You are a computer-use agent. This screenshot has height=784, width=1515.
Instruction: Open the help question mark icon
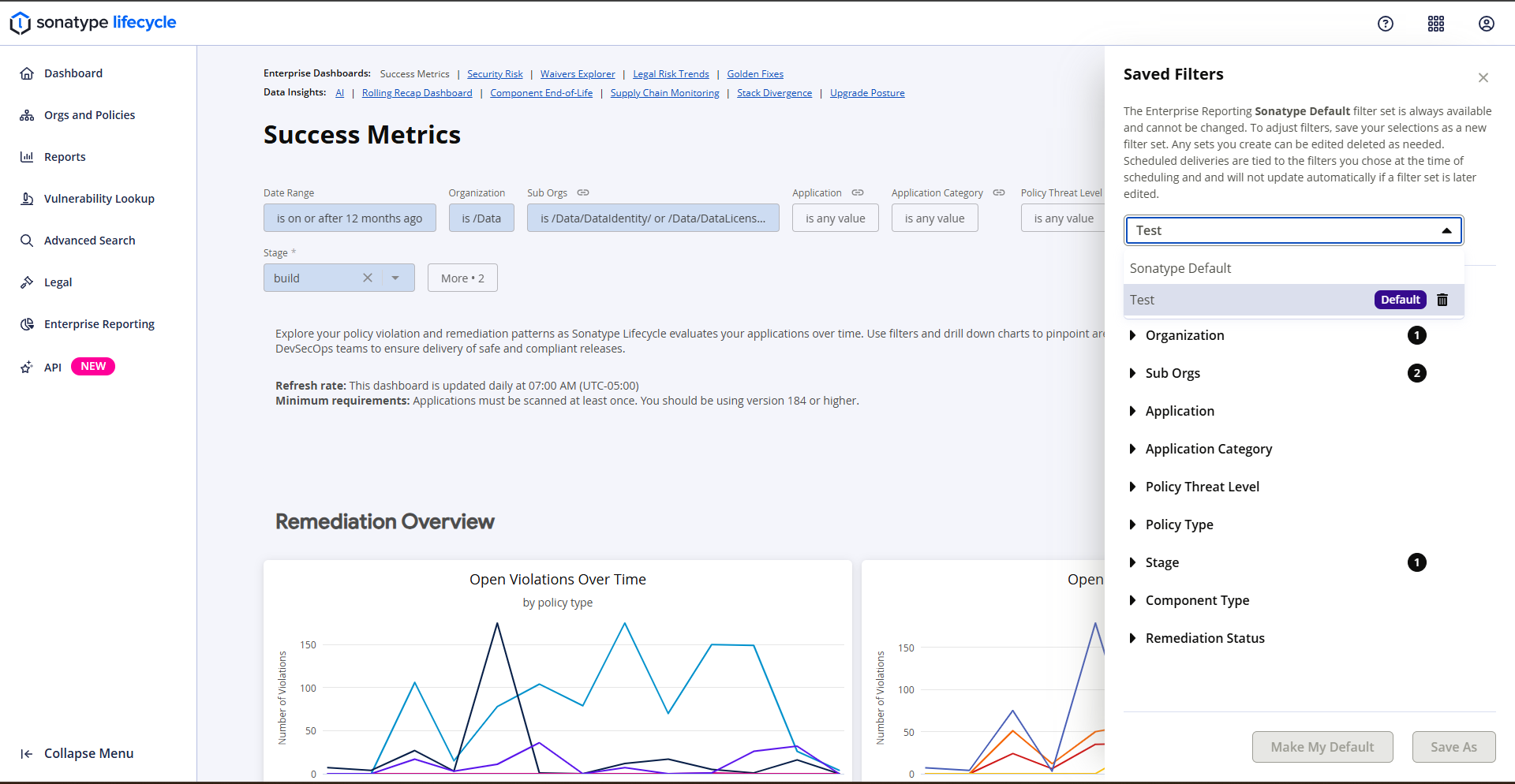[x=1386, y=24]
